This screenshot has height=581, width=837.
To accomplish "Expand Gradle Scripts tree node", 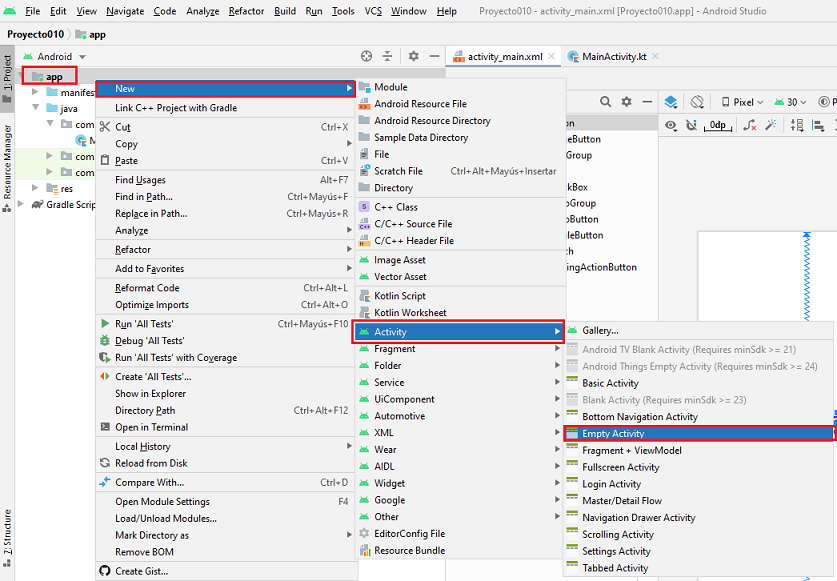I will coord(20,203).
